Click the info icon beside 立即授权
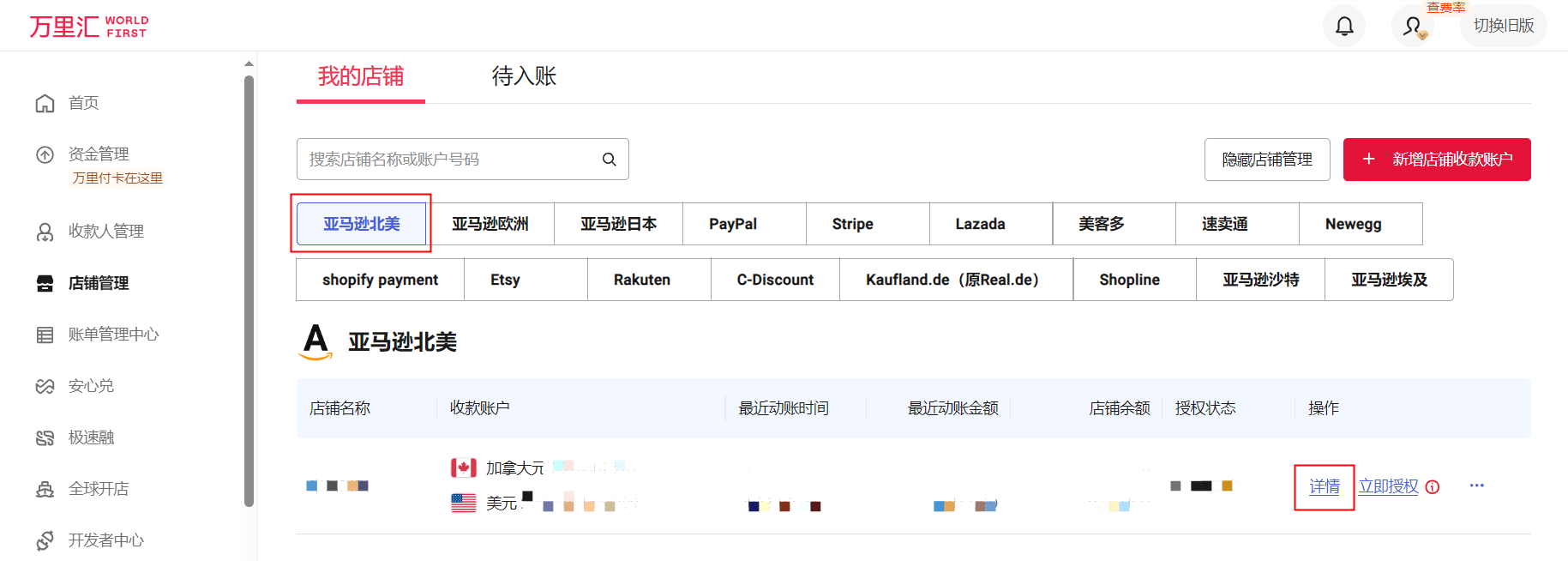 pyautogui.click(x=1433, y=487)
